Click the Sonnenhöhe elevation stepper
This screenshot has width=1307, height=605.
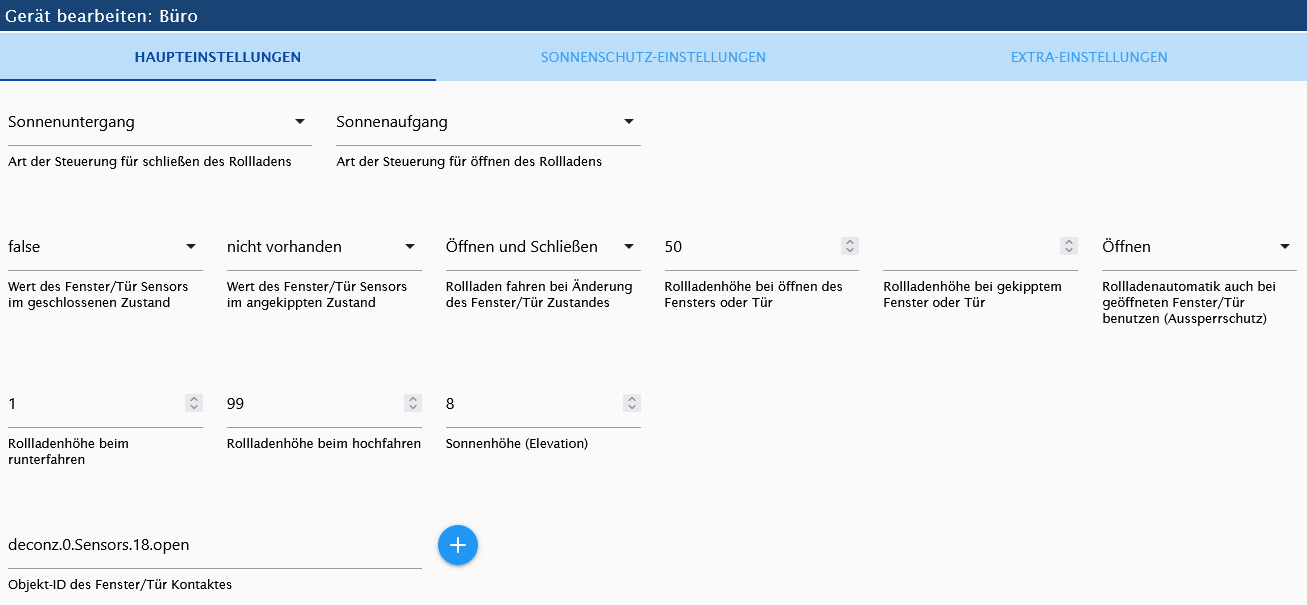[632, 403]
